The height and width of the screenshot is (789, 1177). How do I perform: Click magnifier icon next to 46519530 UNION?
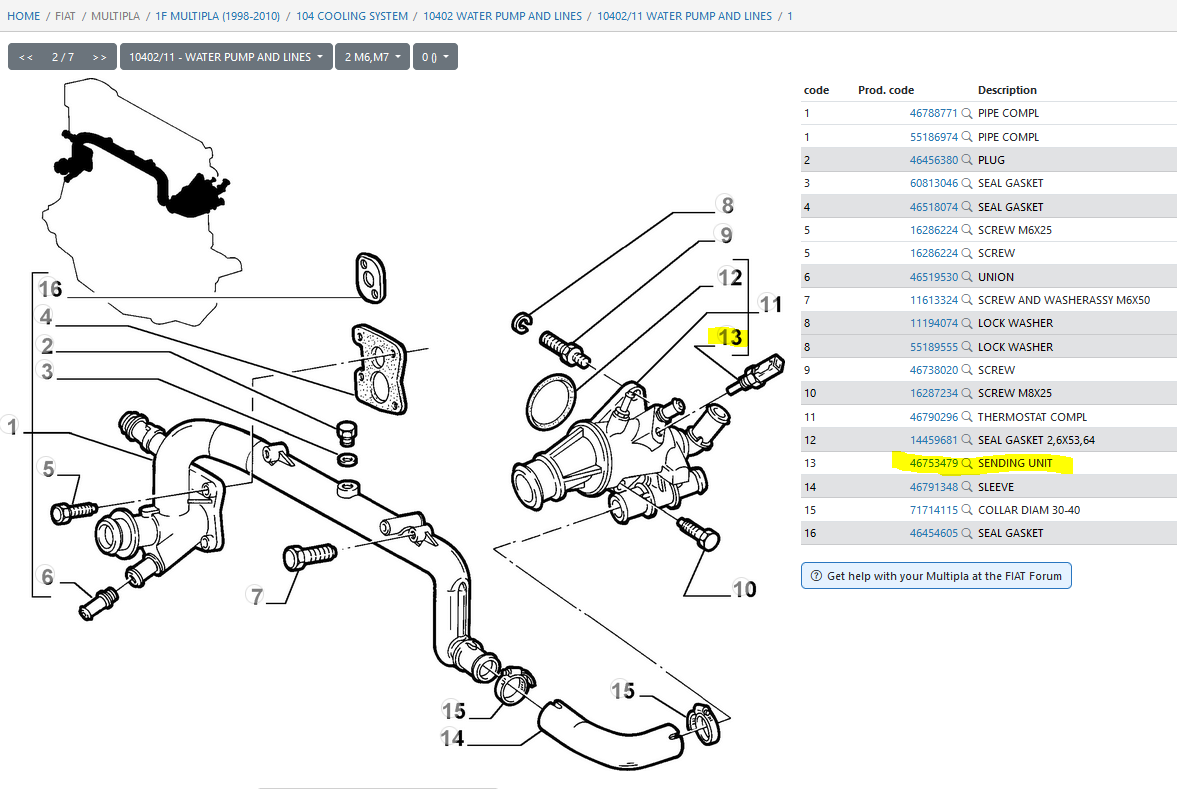967,277
